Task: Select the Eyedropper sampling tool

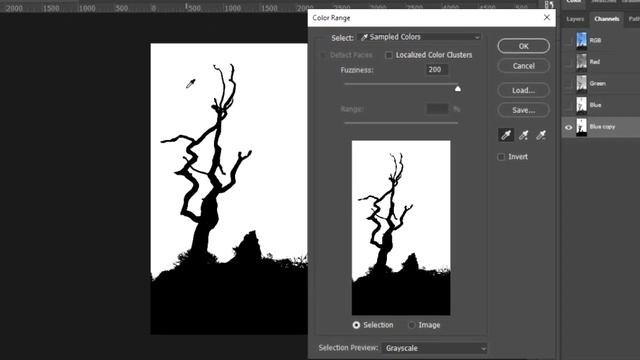Action: click(x=506, y=135)
